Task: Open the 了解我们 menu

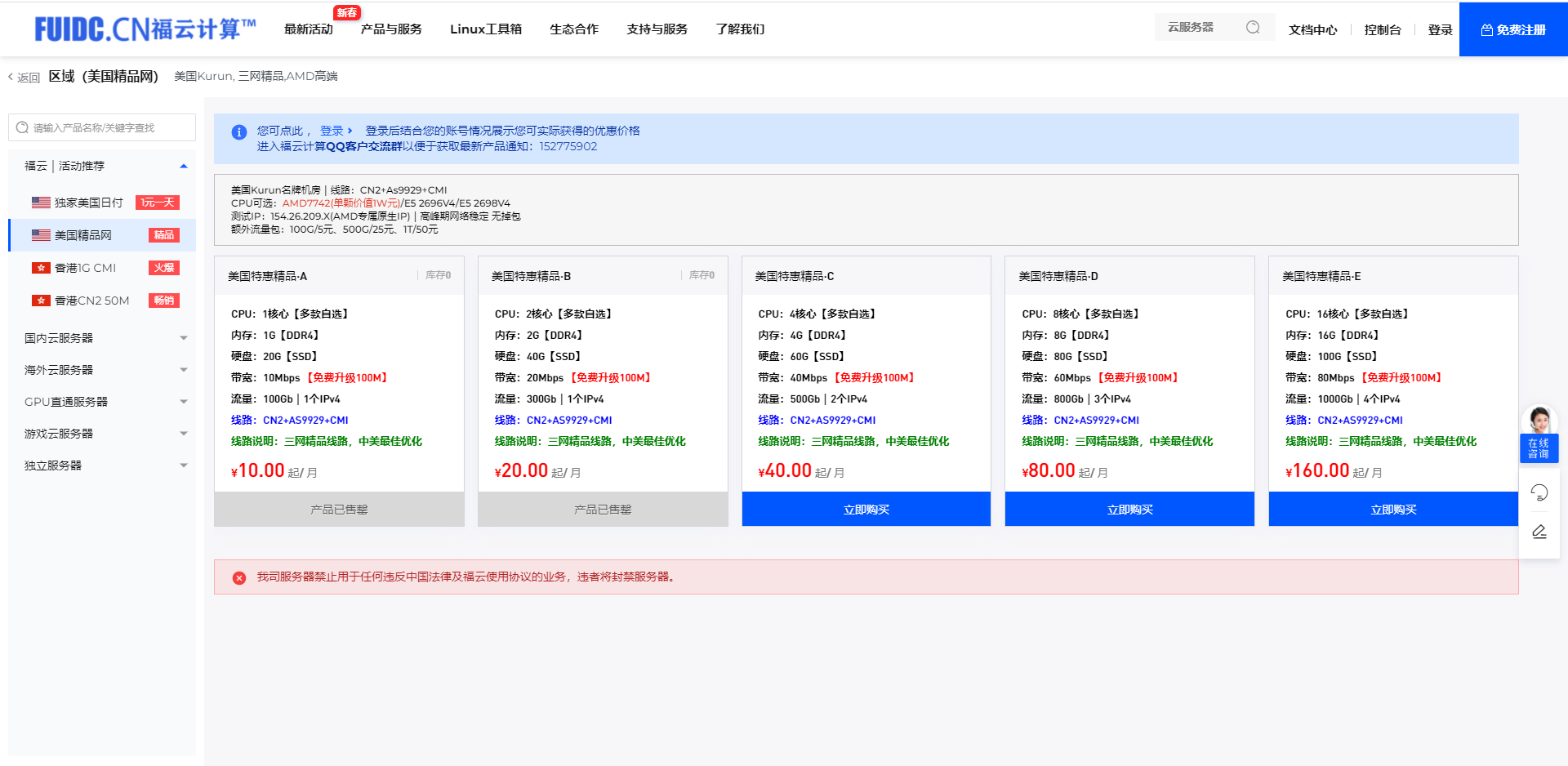Action: [740, 29]
